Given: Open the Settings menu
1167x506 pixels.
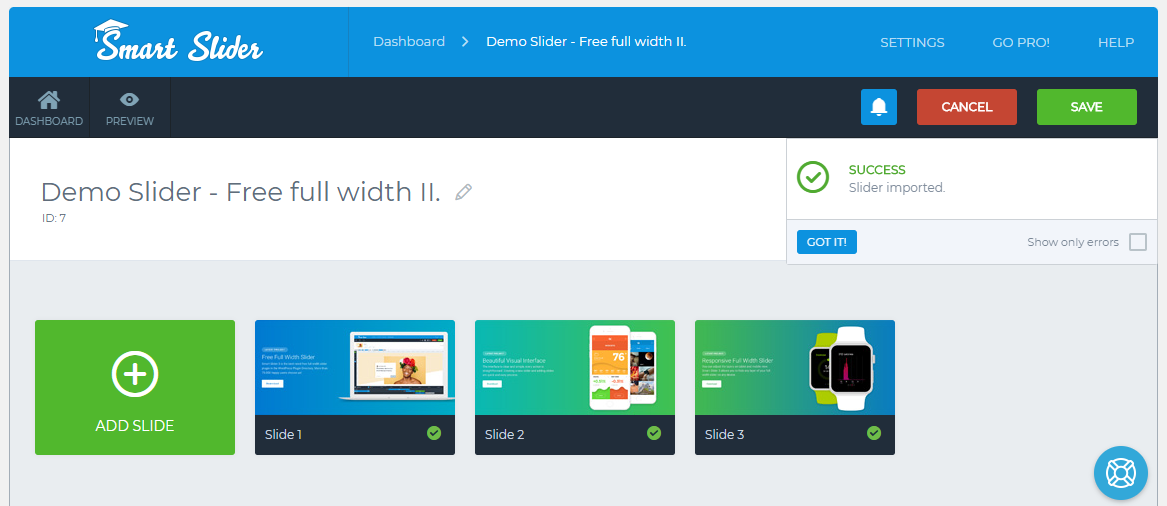Looking at the screenshot, I should click(912, 43).
